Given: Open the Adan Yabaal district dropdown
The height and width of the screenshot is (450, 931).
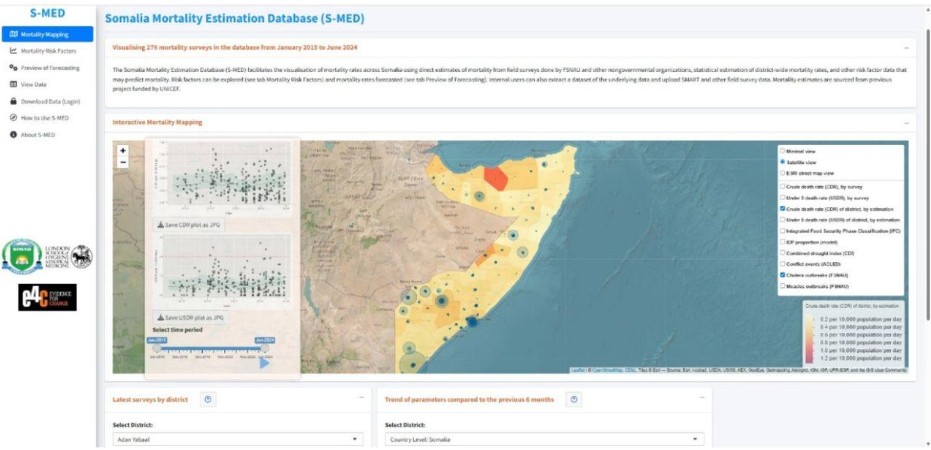Looking at the screenshot, I should (x=237, y=439).
